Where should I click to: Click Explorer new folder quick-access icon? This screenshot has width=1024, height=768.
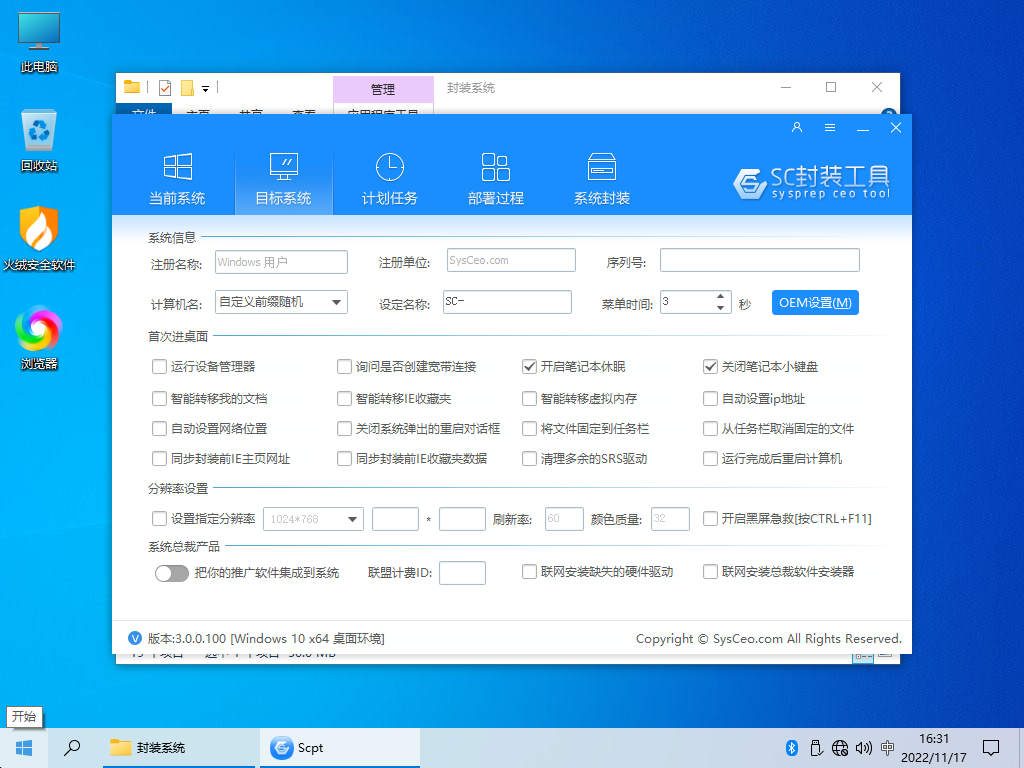click(187, 88)
